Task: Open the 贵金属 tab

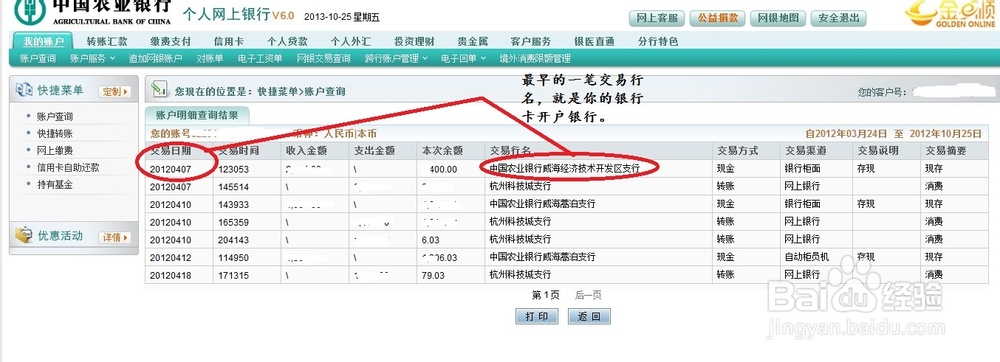Action: coord(473,41)
